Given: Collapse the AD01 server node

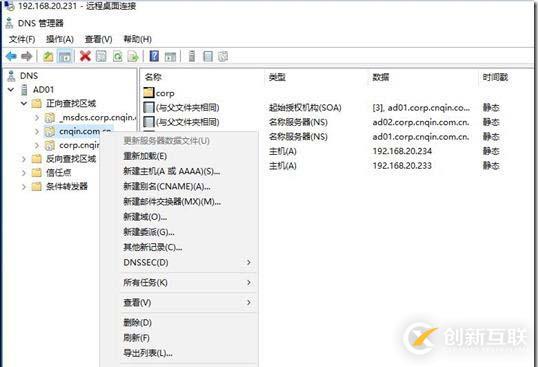Looking at the screenshot, I should tap(11, 90).
